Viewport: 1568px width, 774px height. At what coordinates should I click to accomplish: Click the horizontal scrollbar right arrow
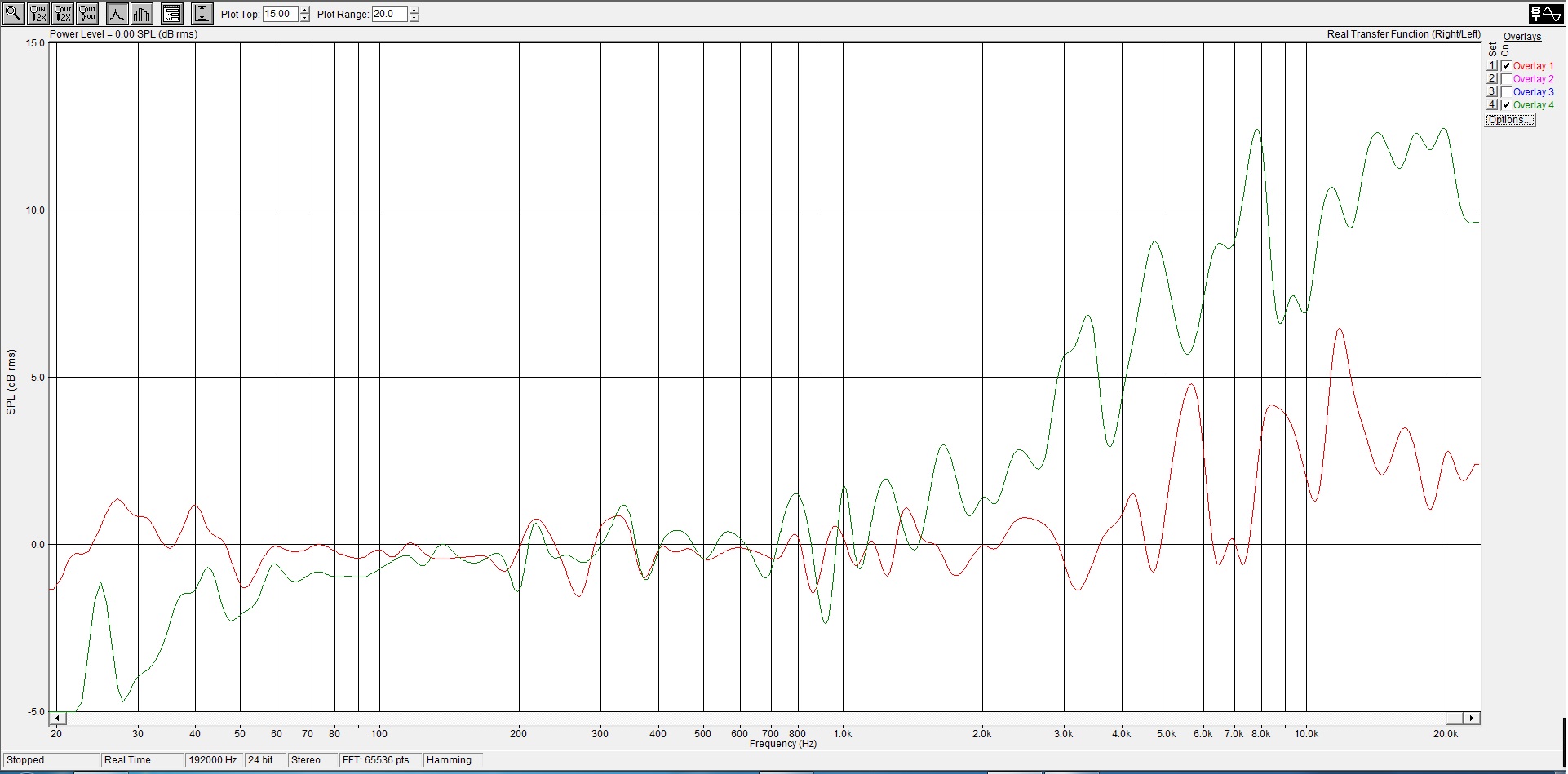(1472, 719)
